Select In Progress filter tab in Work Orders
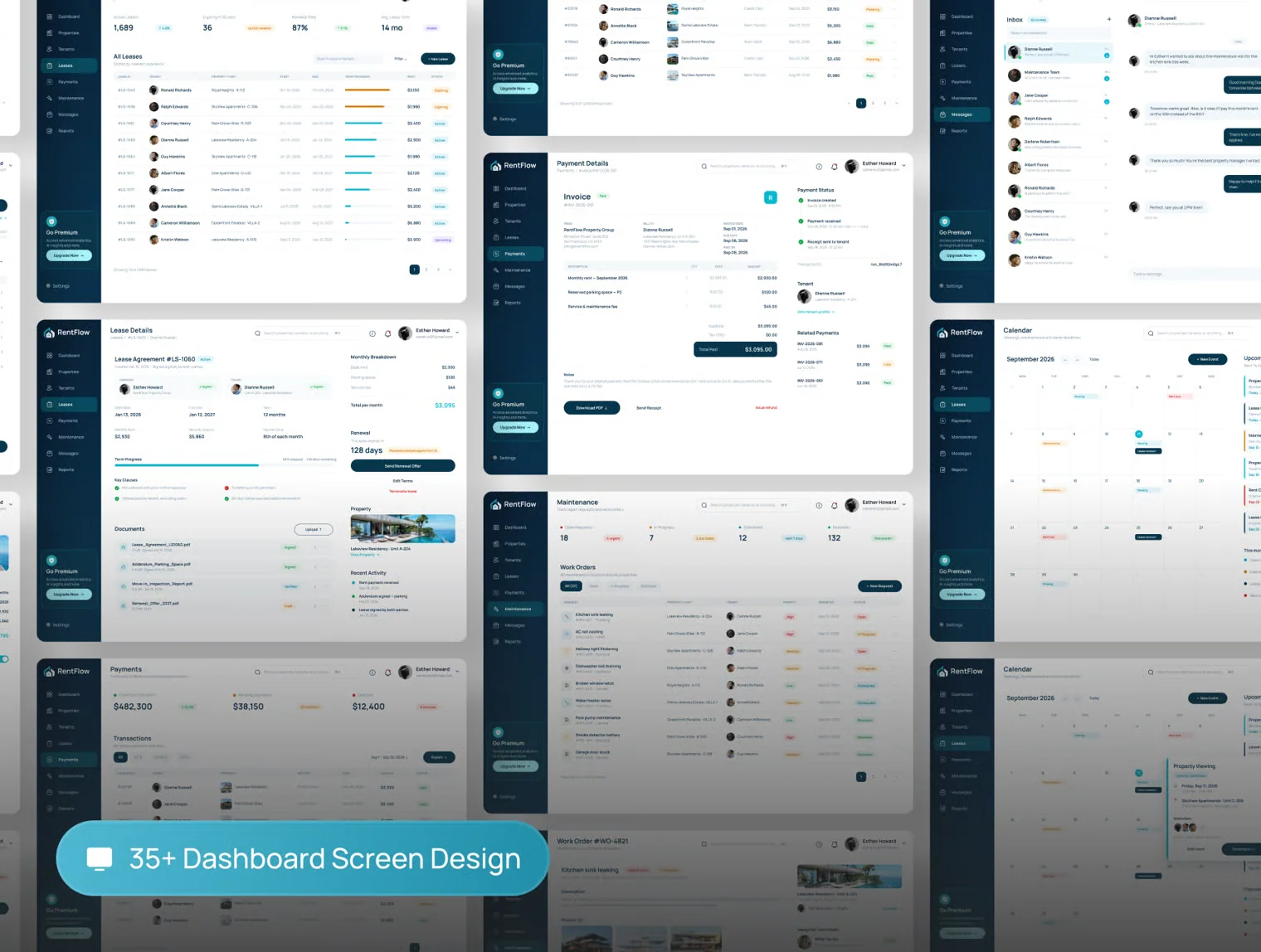This screenshot has width=1261, height=952. point(620,586)
